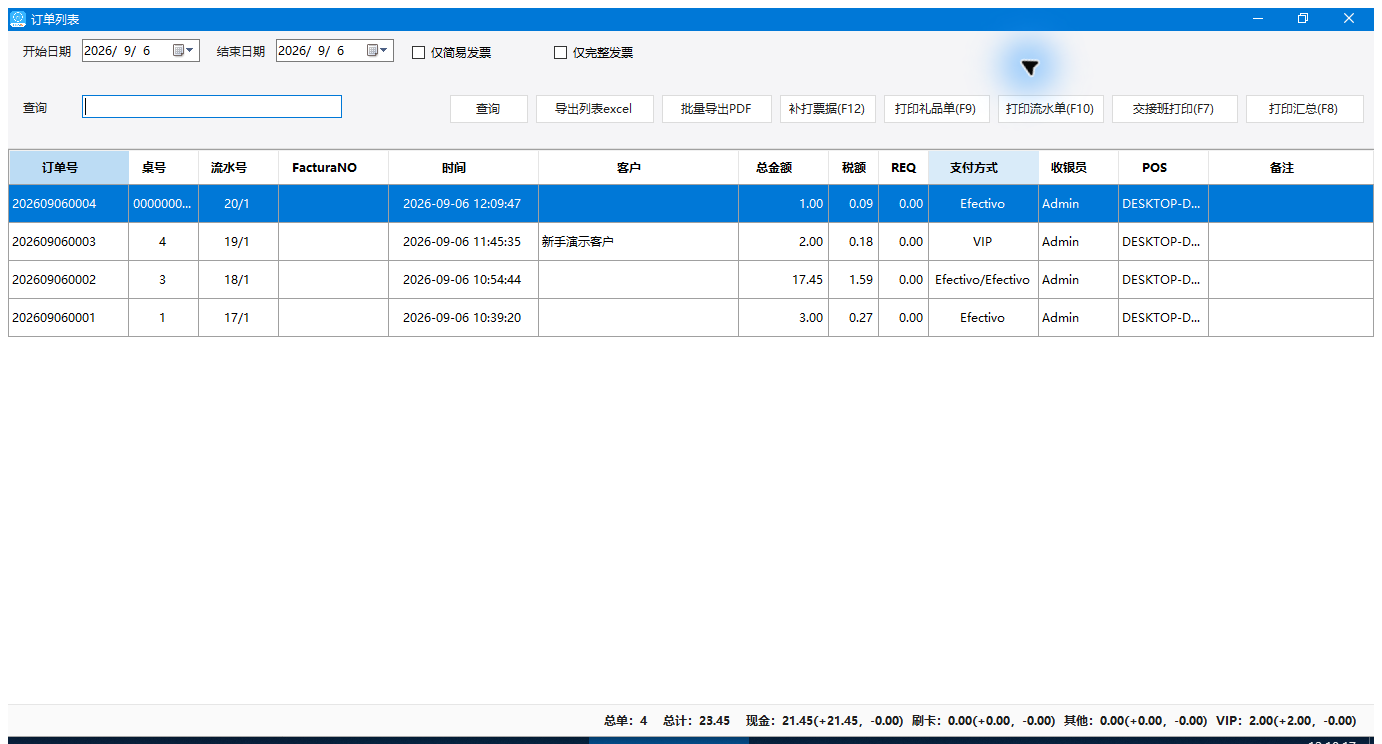The width and height of the screenshot is (1382, 744).
Task: Click the 流水号 column header
Action: coord(239,168)
